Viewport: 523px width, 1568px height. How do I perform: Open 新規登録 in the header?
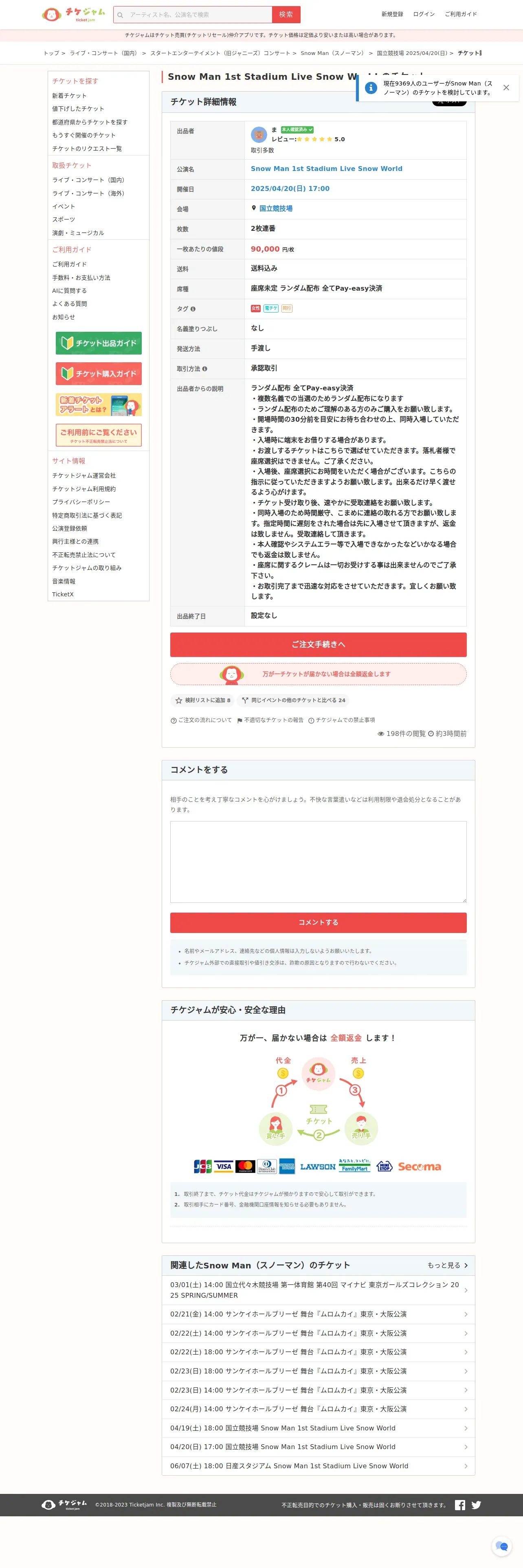tap(392, 14)
